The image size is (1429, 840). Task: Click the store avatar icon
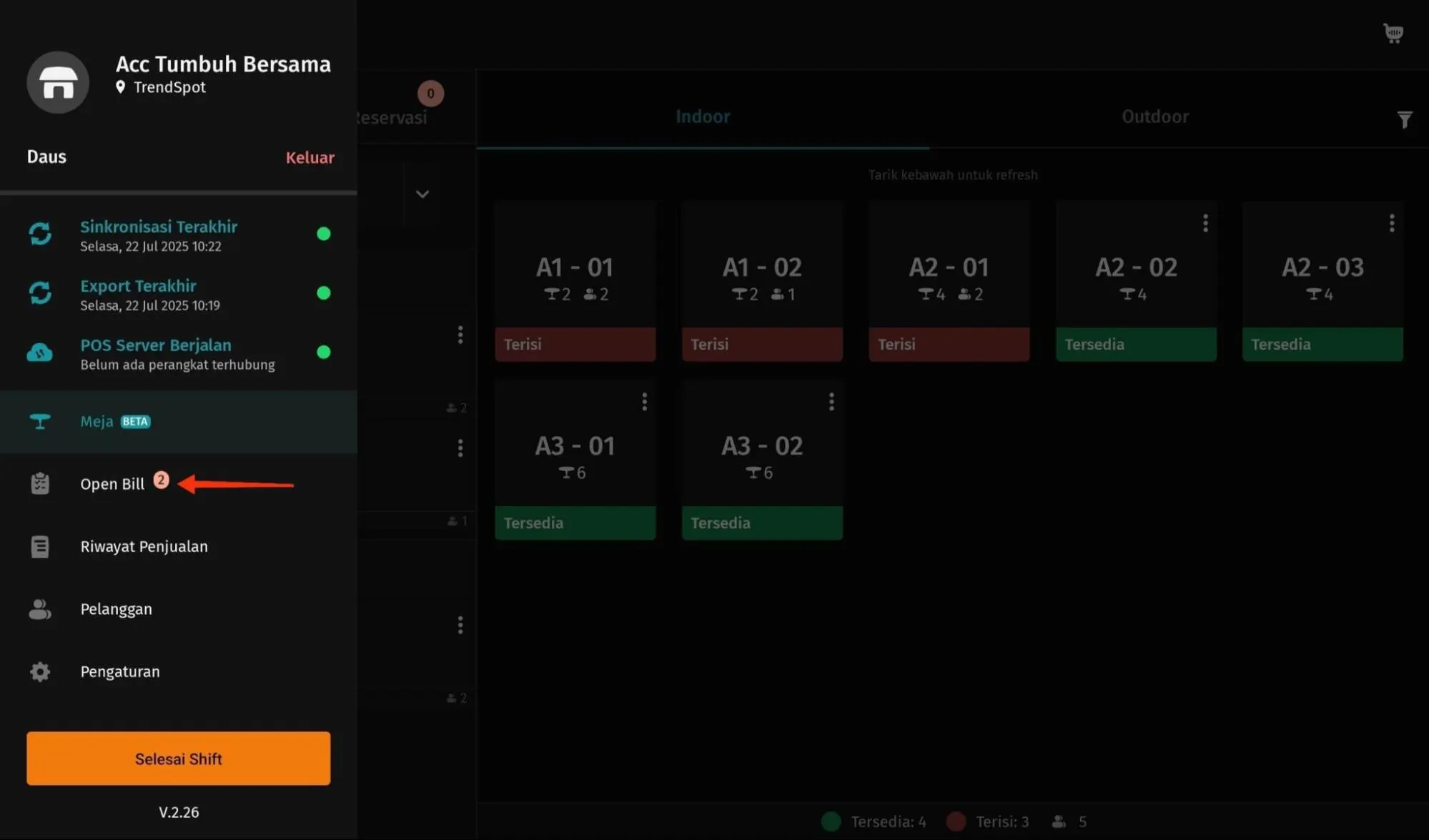click(x=58, y=82)
